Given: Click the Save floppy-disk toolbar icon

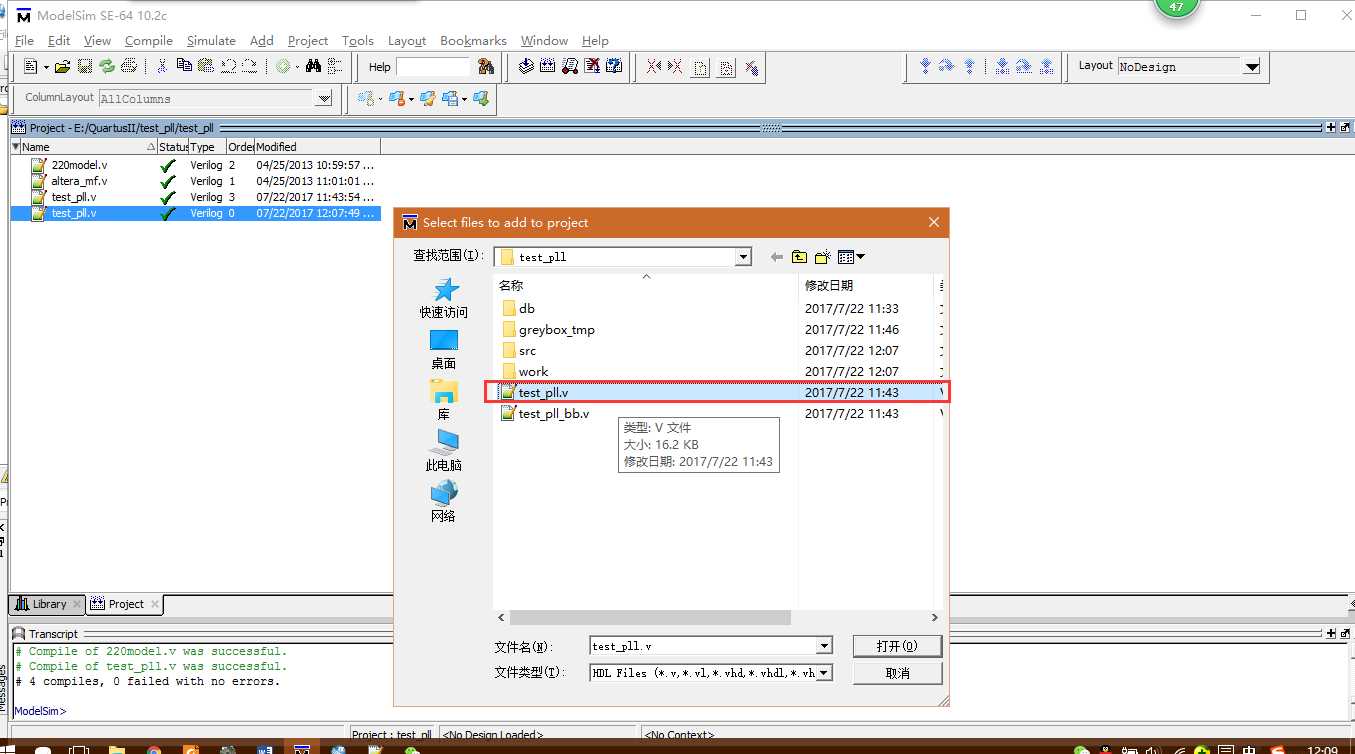Looking at the screenshot, I should (85, 67).
